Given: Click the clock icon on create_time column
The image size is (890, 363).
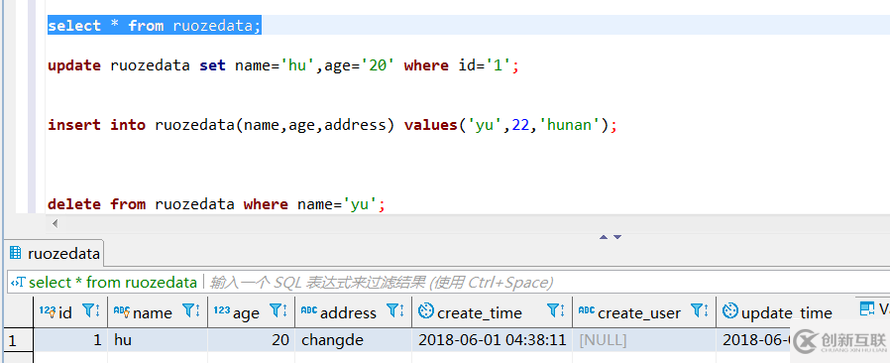Looking at the screenshot, I should click(x=426, y=311).
